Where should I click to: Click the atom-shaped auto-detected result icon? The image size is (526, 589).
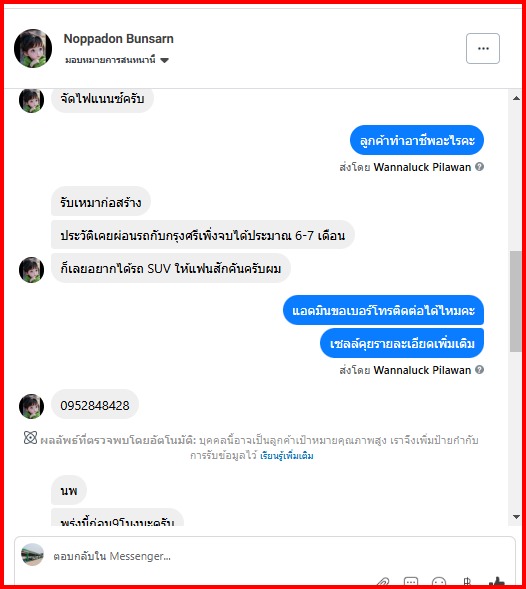coord(30,438)
